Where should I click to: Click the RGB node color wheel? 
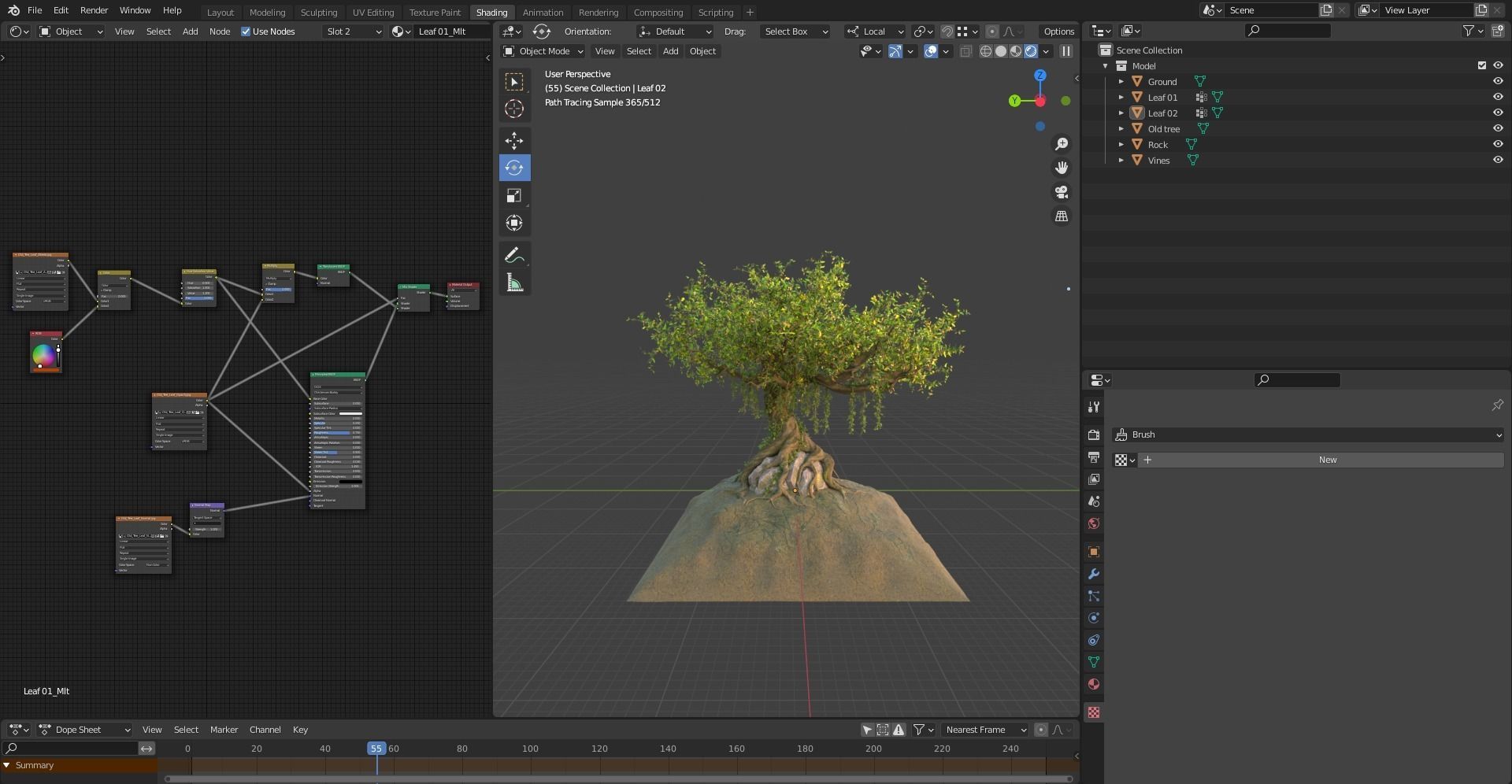[x=43, y=356]
